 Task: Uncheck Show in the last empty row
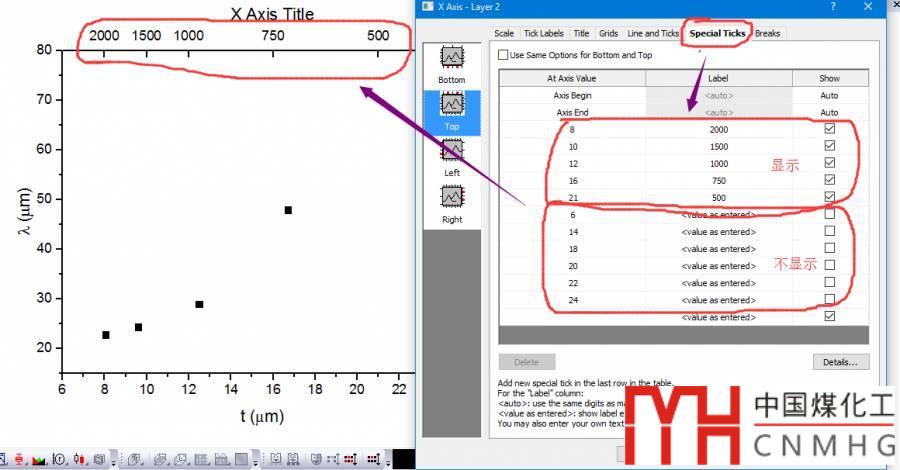(829, 316)
